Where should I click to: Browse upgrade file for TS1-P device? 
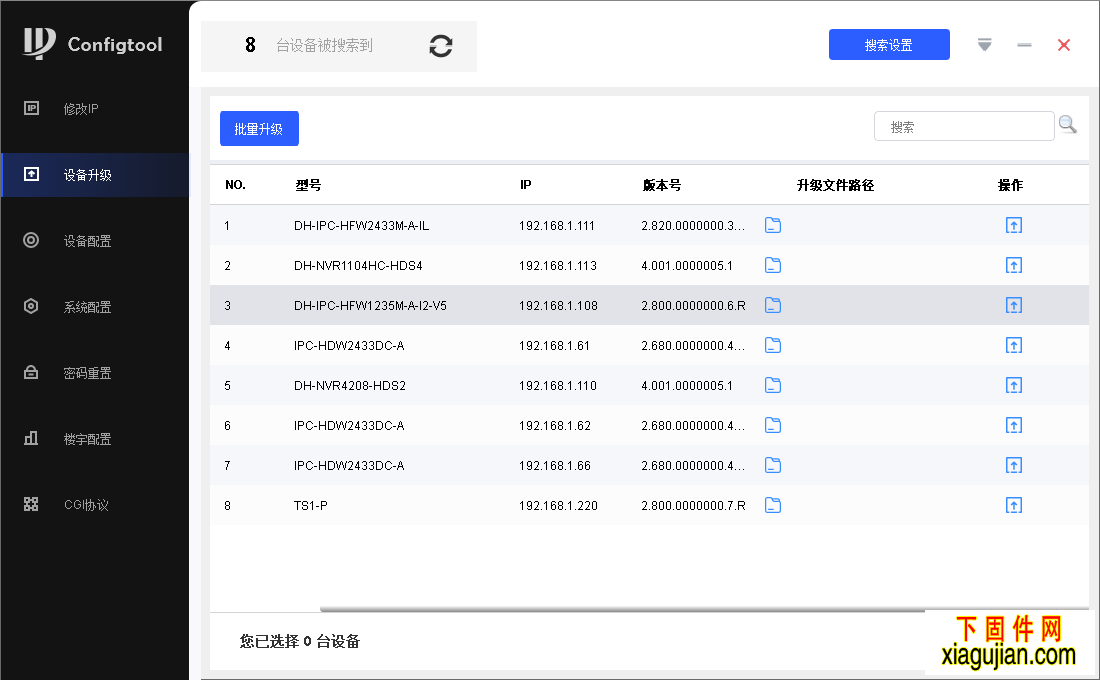773,505
